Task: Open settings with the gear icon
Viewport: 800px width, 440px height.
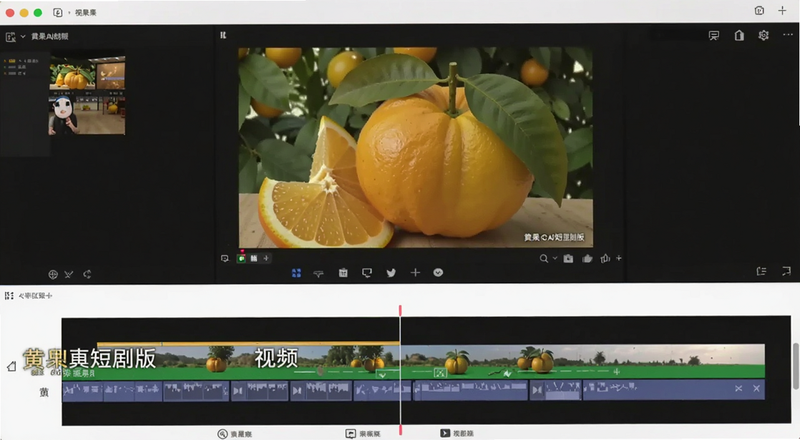Action: [x=763, y=35]
